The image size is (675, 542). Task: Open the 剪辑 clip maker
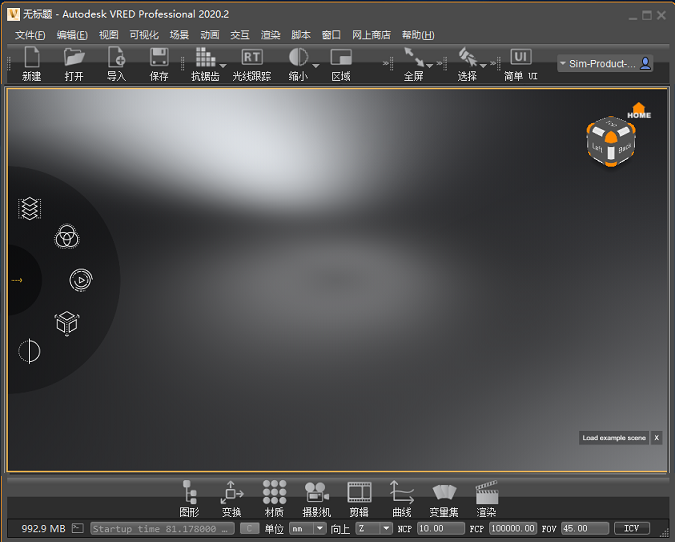pos(359,499)
